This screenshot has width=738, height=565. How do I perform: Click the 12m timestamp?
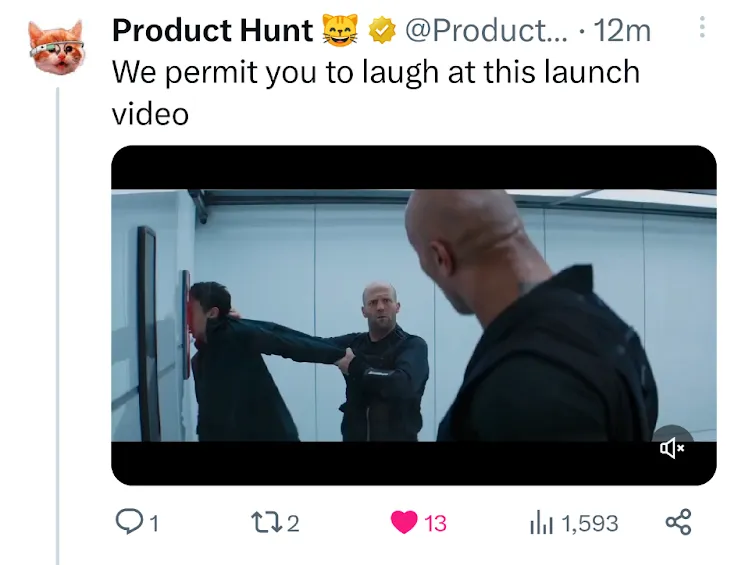(x=622, y=31)
